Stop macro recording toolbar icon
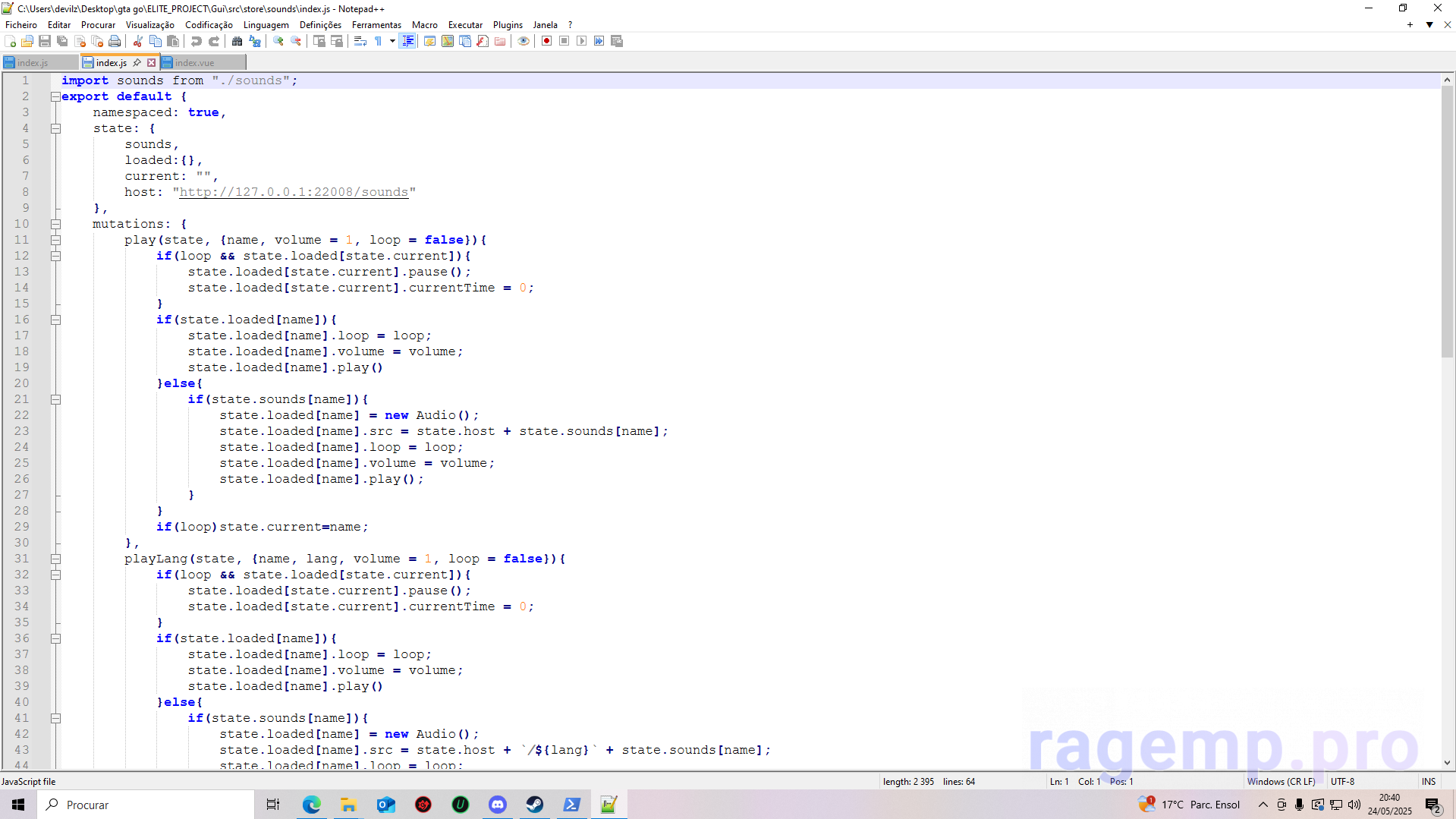This screenshot has width=1456, height=819. click(564, 41)
